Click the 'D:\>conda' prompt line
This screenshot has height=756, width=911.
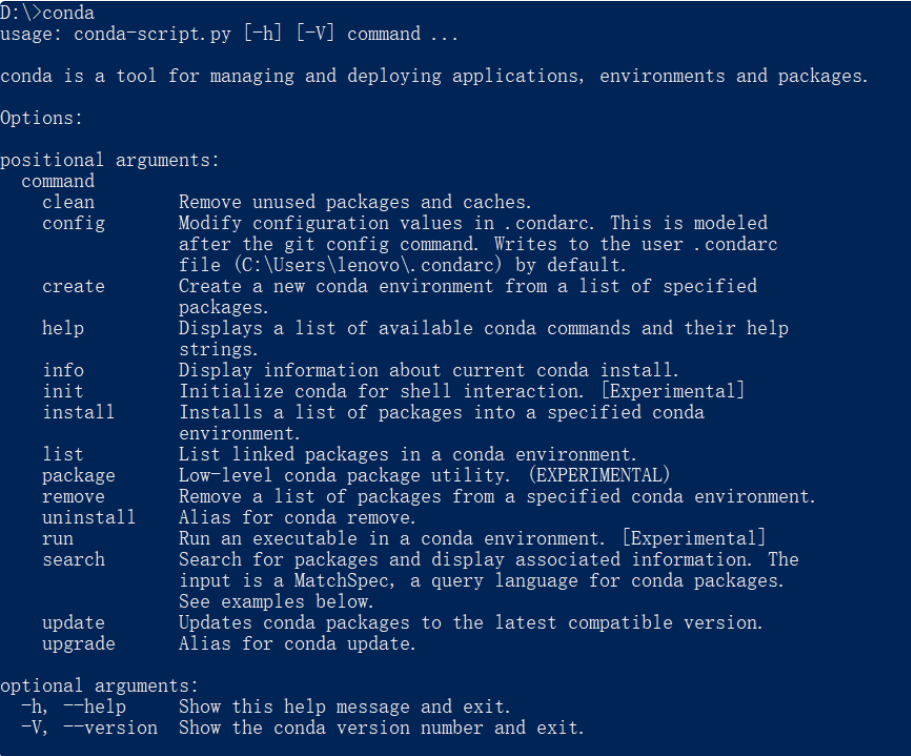click(47, 13)
